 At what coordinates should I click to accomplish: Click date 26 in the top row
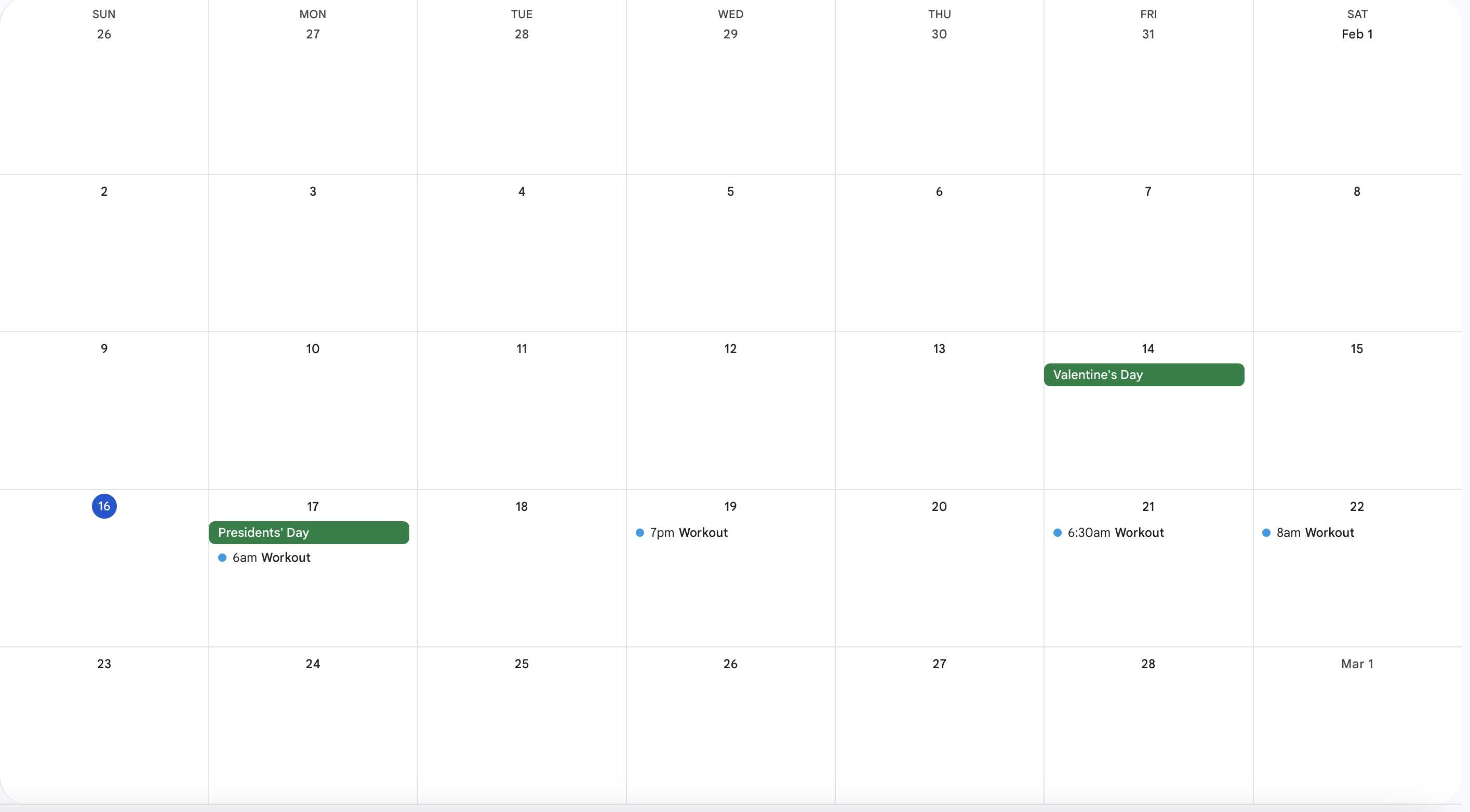tap(104, 34)
